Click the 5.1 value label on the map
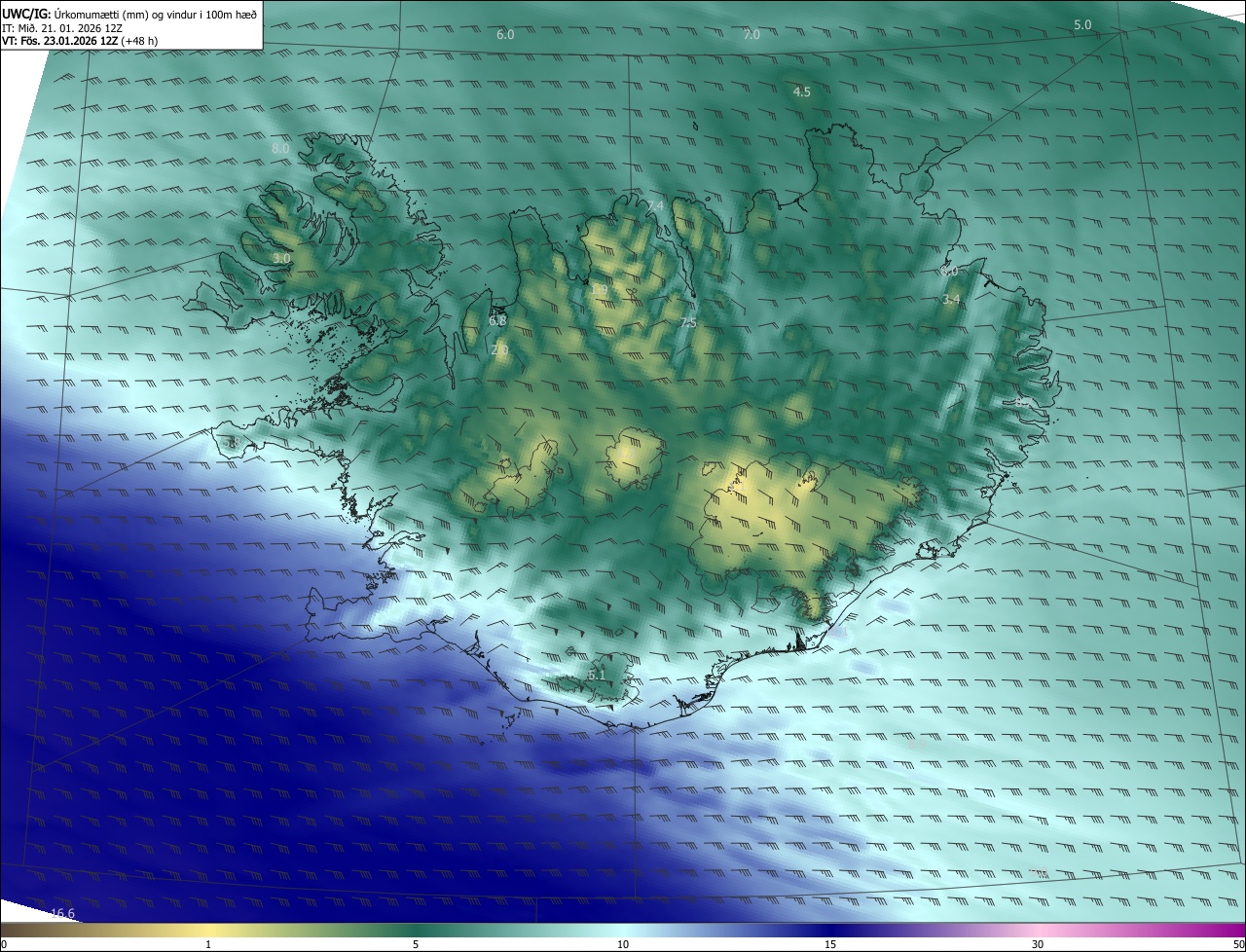 [597, 675]
